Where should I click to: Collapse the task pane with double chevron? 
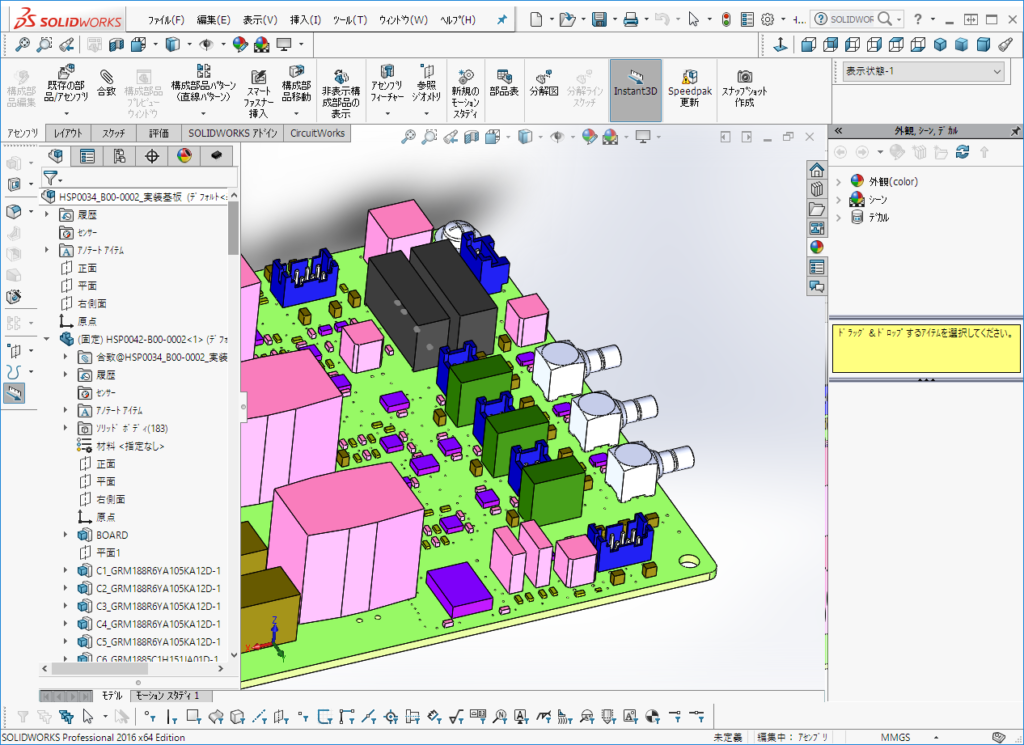(x=839, y=131)
